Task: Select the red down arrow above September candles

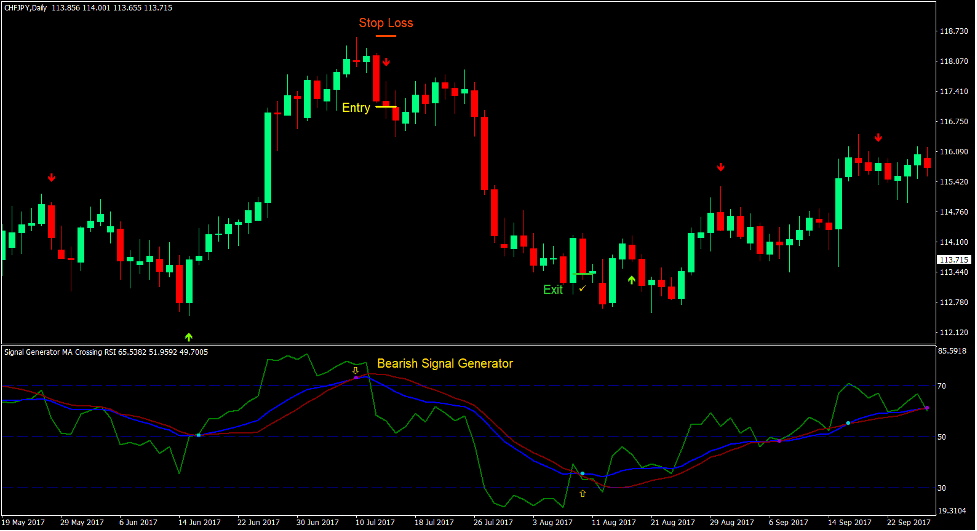Action: (878, 138)
